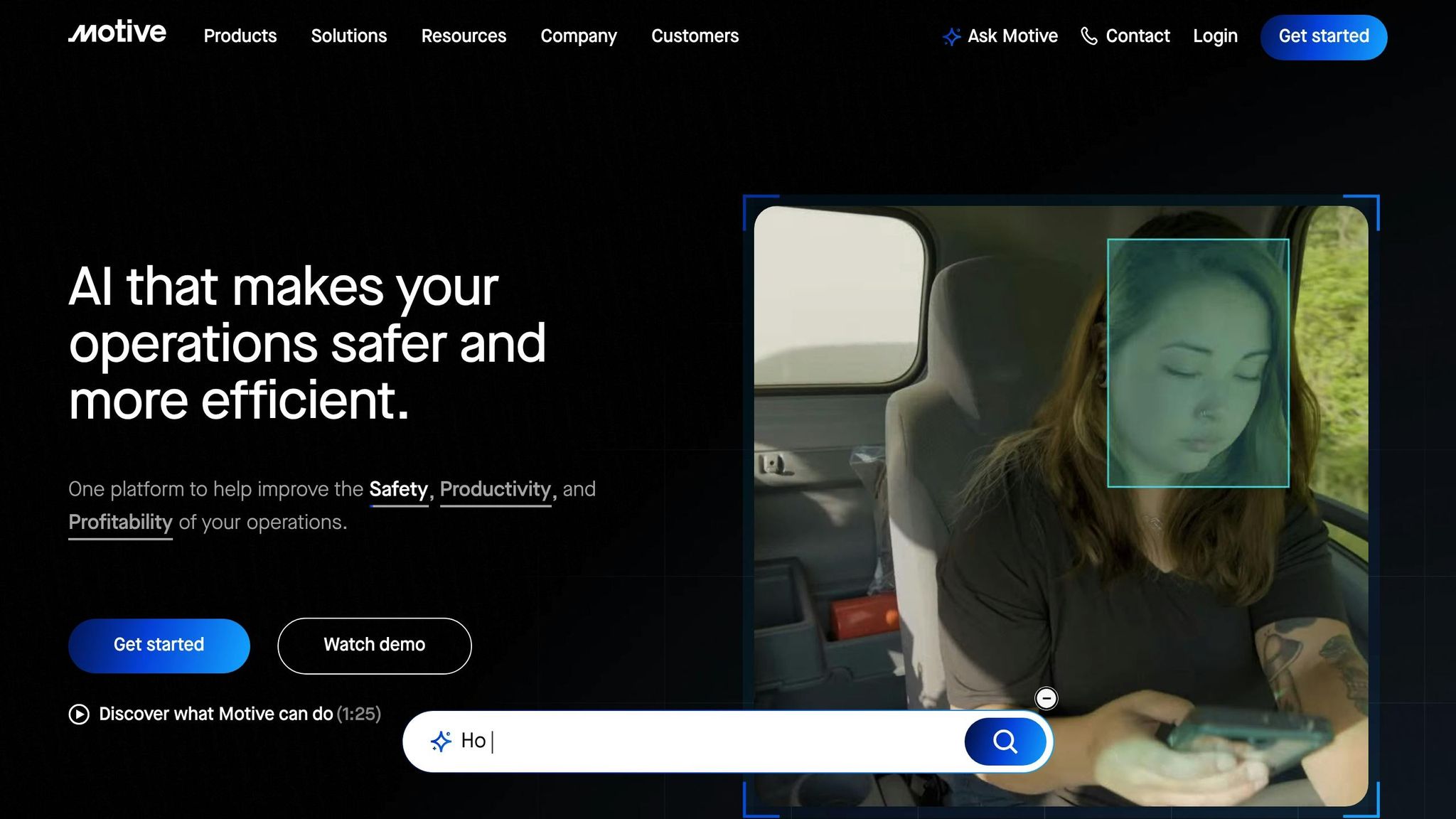The height and width of the screenshot is (819, 1456).
Task: Go to the Customers page
Action: [695, 36]
